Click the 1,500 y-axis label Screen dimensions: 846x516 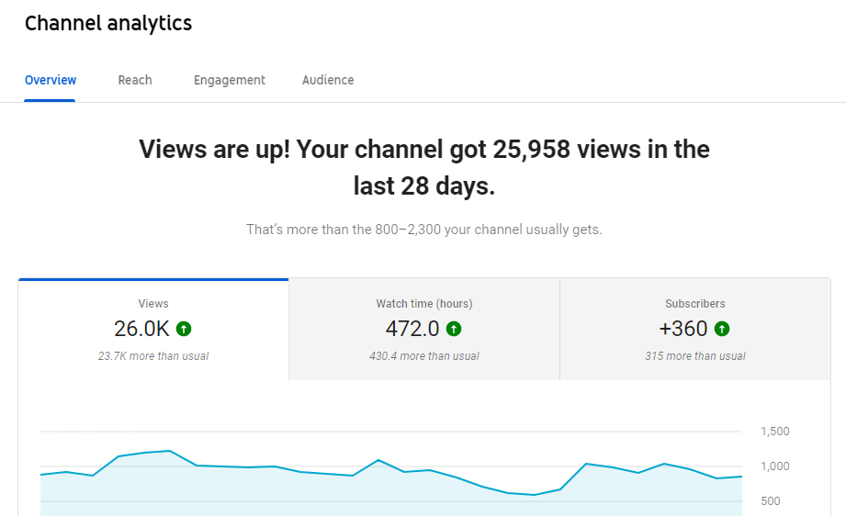775,432
